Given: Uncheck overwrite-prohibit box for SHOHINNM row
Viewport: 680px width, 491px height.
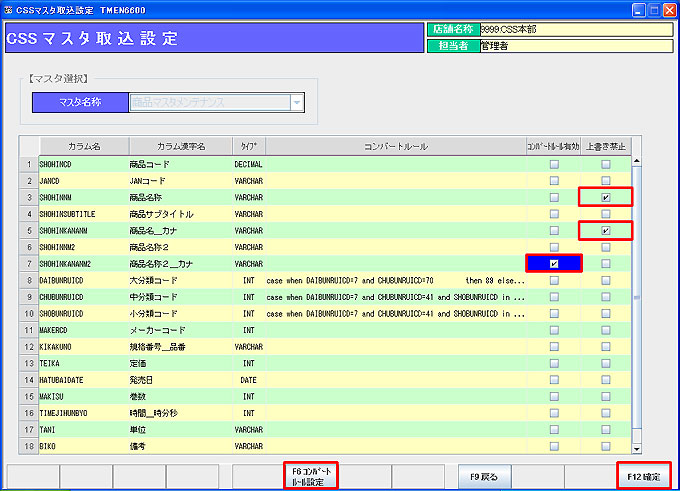Looking at the screenshot, I should point(606,197).
